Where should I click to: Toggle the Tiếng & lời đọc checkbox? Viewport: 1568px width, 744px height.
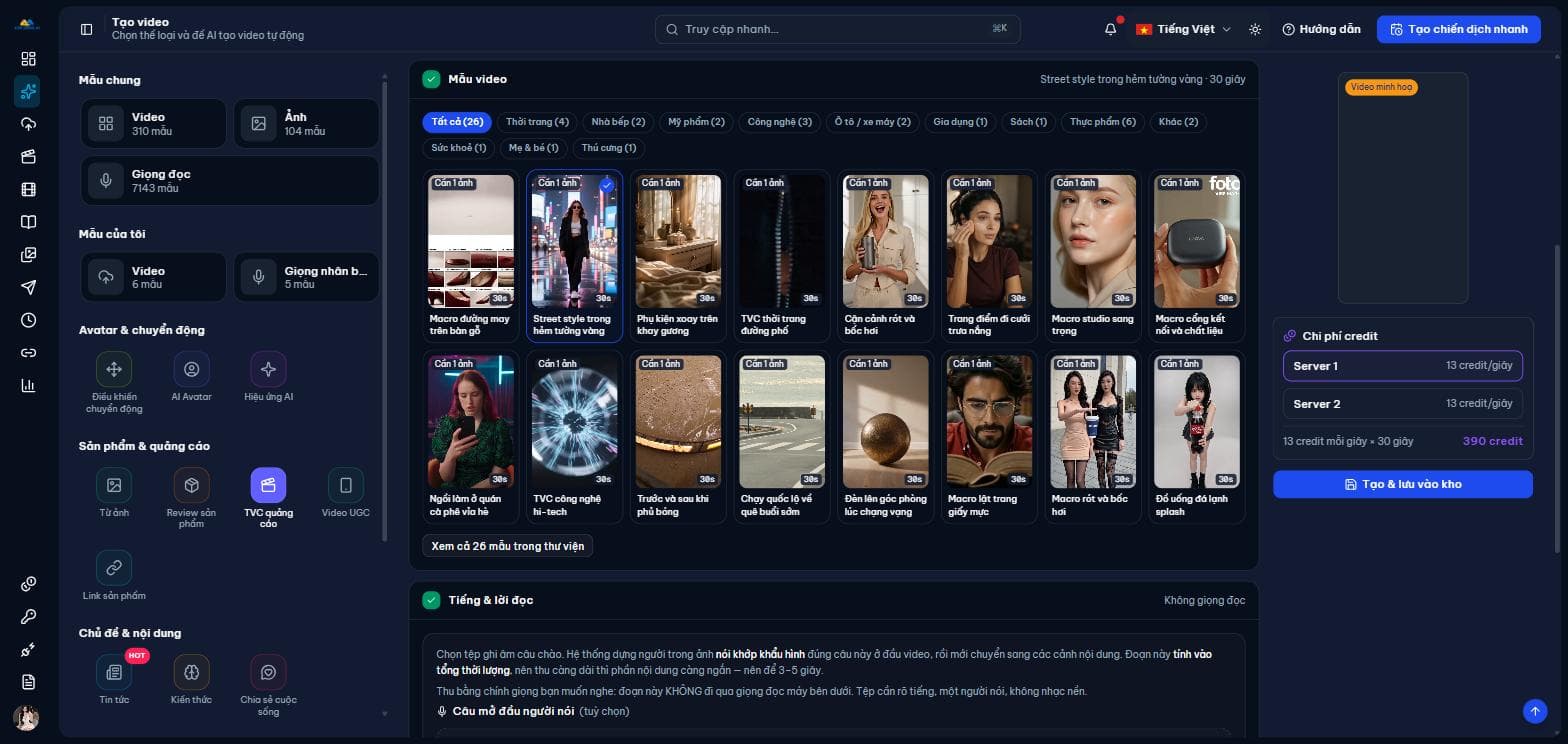(431, 600)
